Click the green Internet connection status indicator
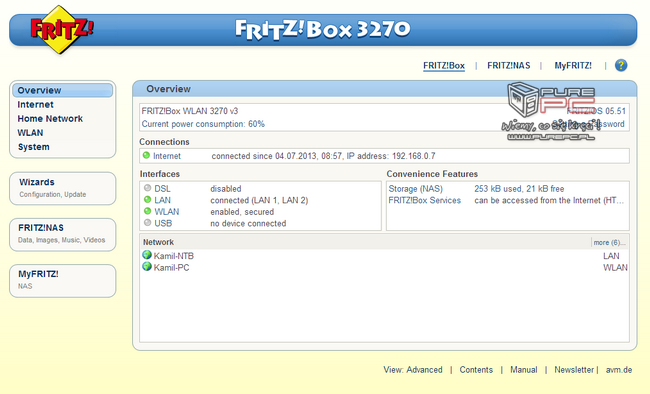 point(146,156)
